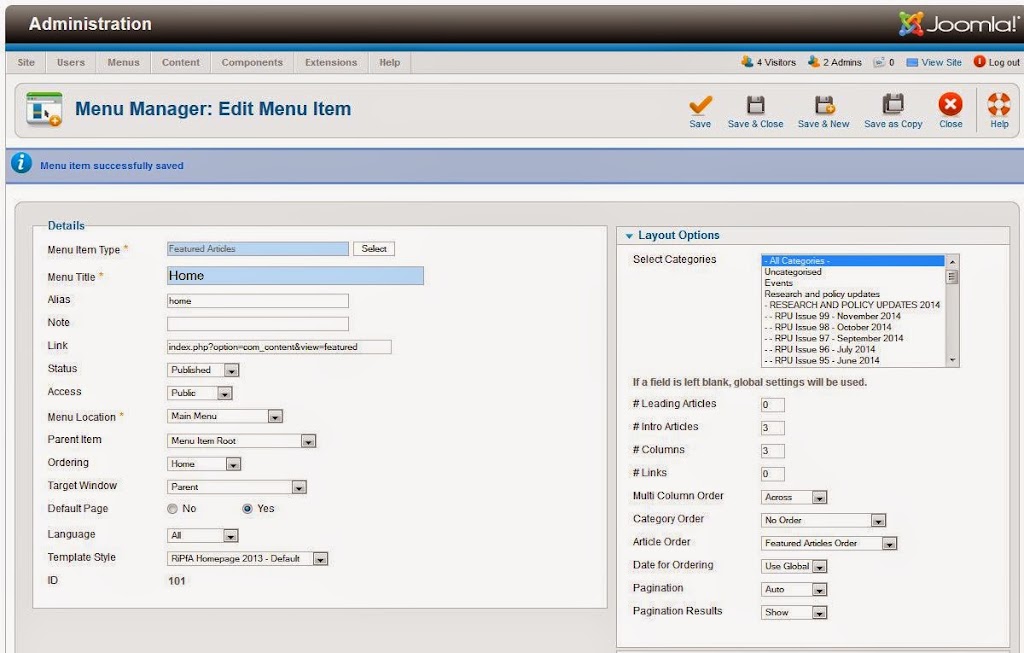Click the Joomla! logo
This screenshot has height=653, width=1024.
(x=957, y=24)
